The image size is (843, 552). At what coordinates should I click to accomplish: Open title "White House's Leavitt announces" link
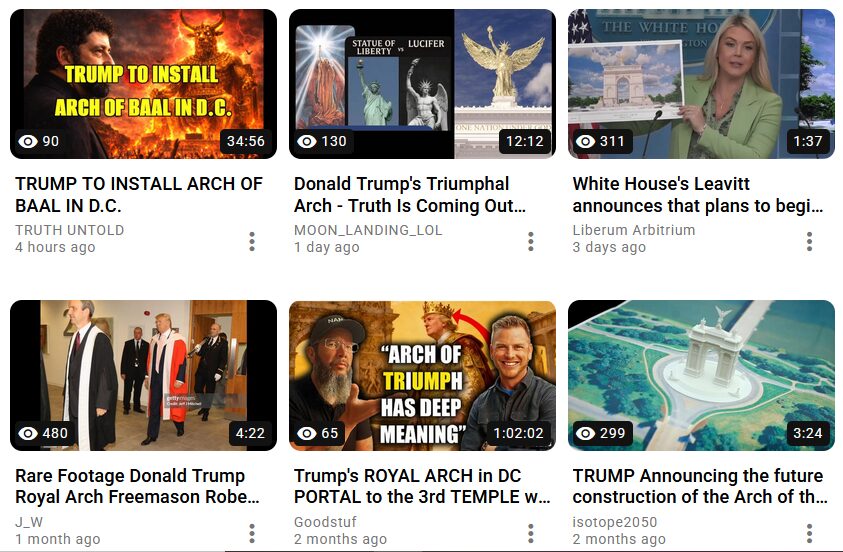pos(698,195)
